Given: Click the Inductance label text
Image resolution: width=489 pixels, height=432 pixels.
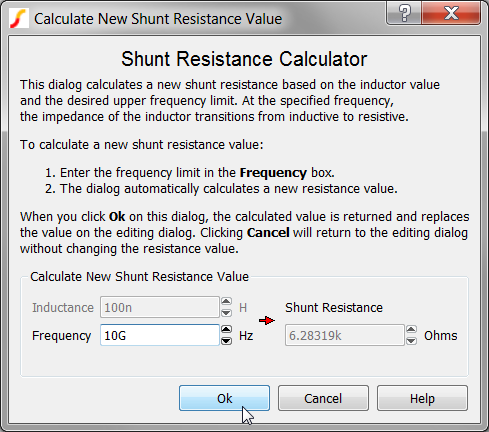Looking at the screenshot, I should coord(63,308).
